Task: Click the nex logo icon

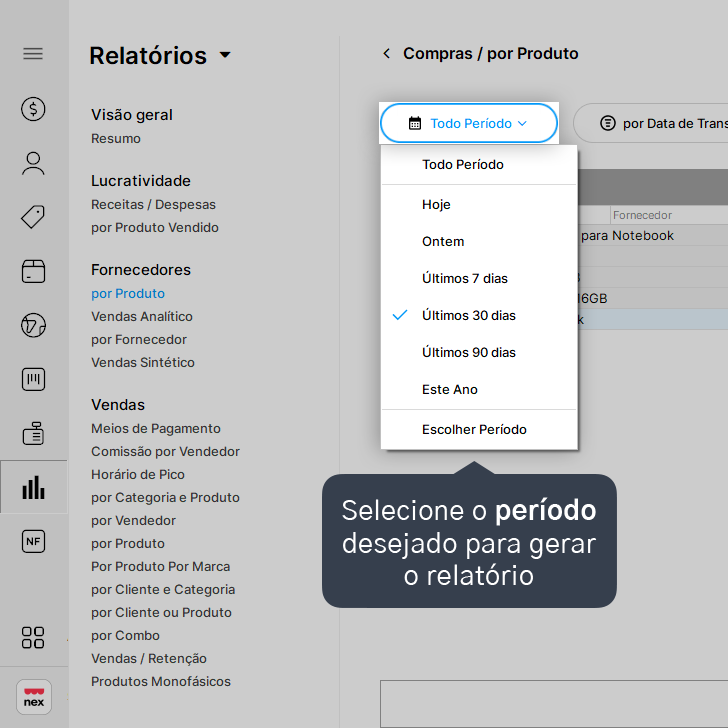Action: tap(34, 697)
